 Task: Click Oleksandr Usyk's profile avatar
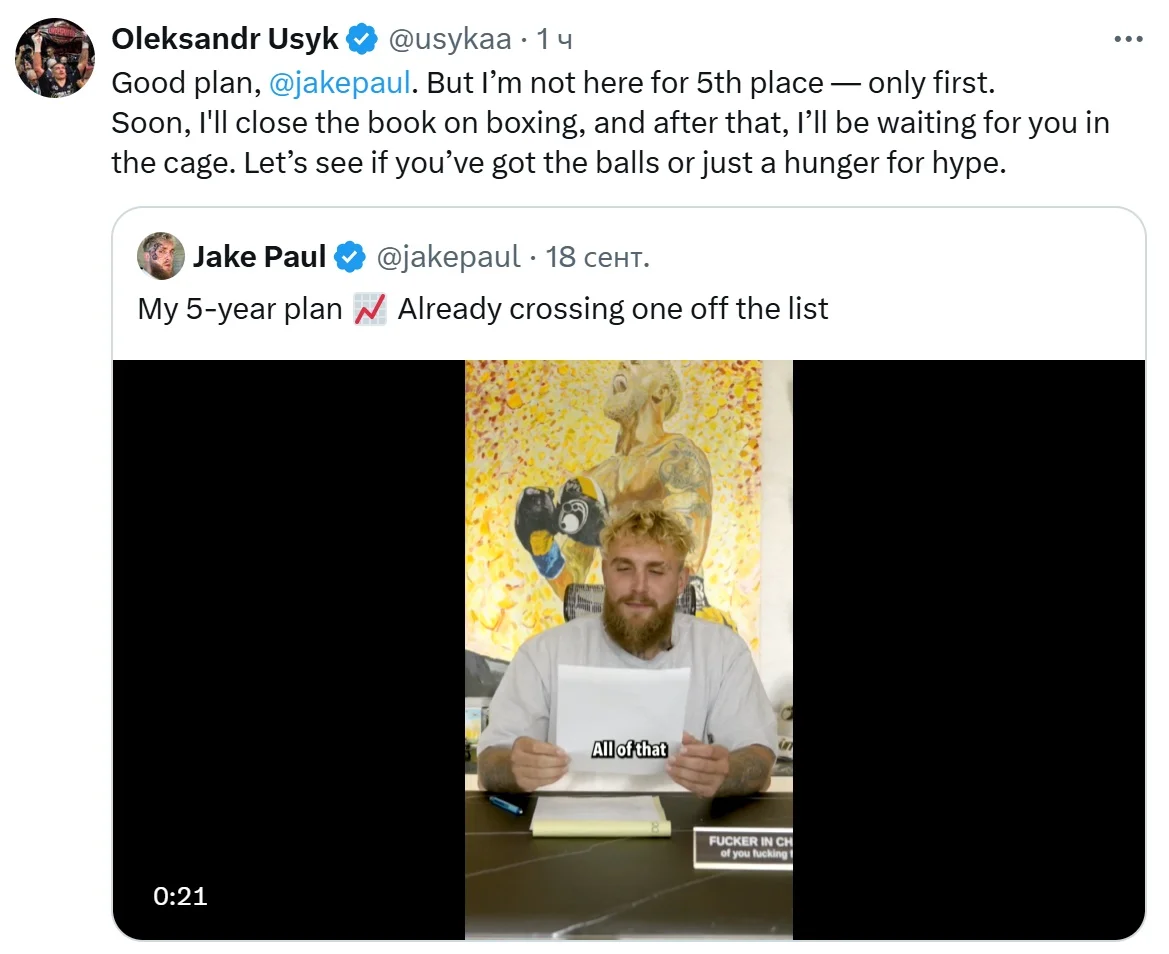coord(54,58)
